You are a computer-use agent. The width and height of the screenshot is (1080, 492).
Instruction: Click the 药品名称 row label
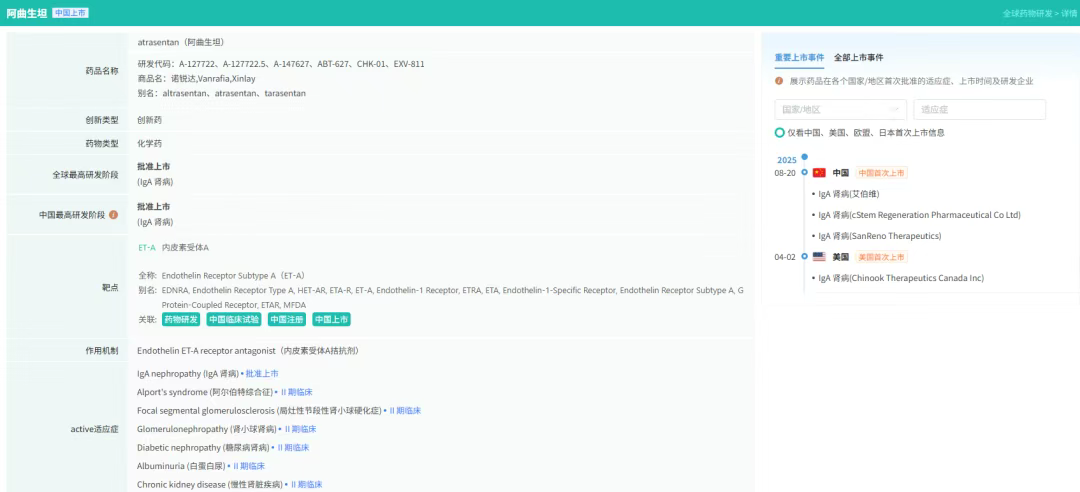(101, 71)
